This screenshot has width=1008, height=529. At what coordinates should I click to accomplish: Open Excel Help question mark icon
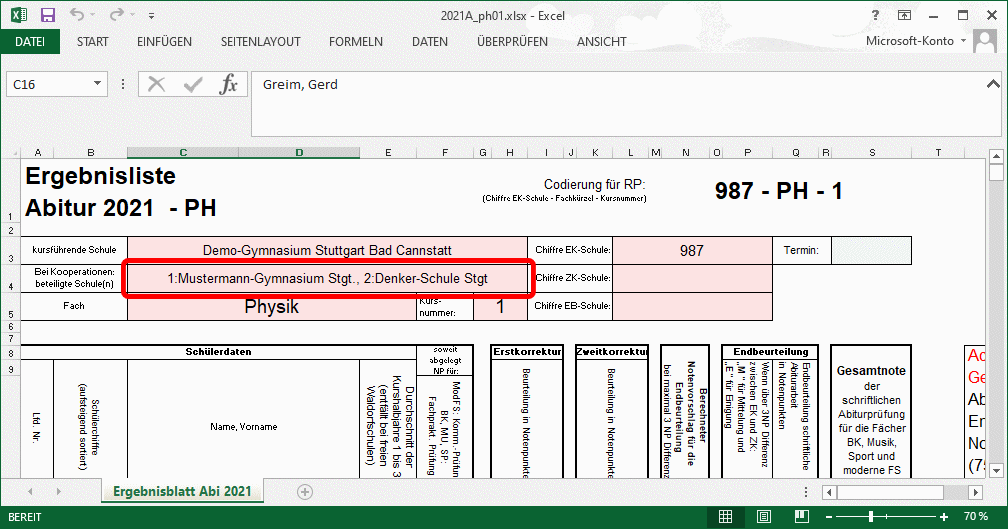(877, 15)
